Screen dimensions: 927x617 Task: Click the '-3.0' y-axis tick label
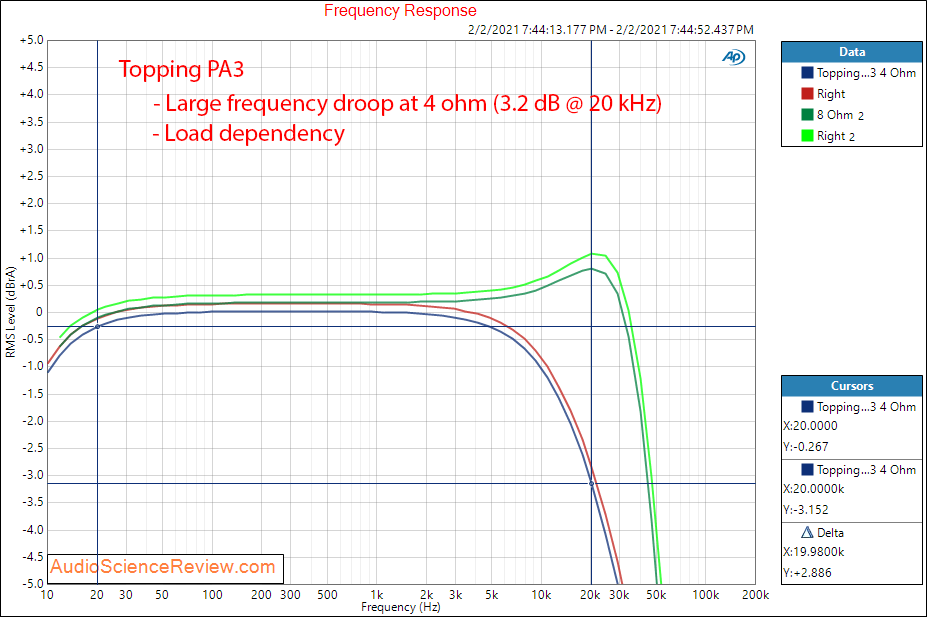[x=33, y=475]
